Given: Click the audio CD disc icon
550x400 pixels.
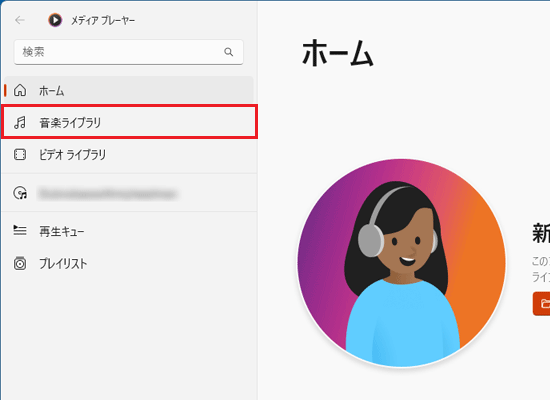Looking at the screenshot, I should tap(20, 193).
